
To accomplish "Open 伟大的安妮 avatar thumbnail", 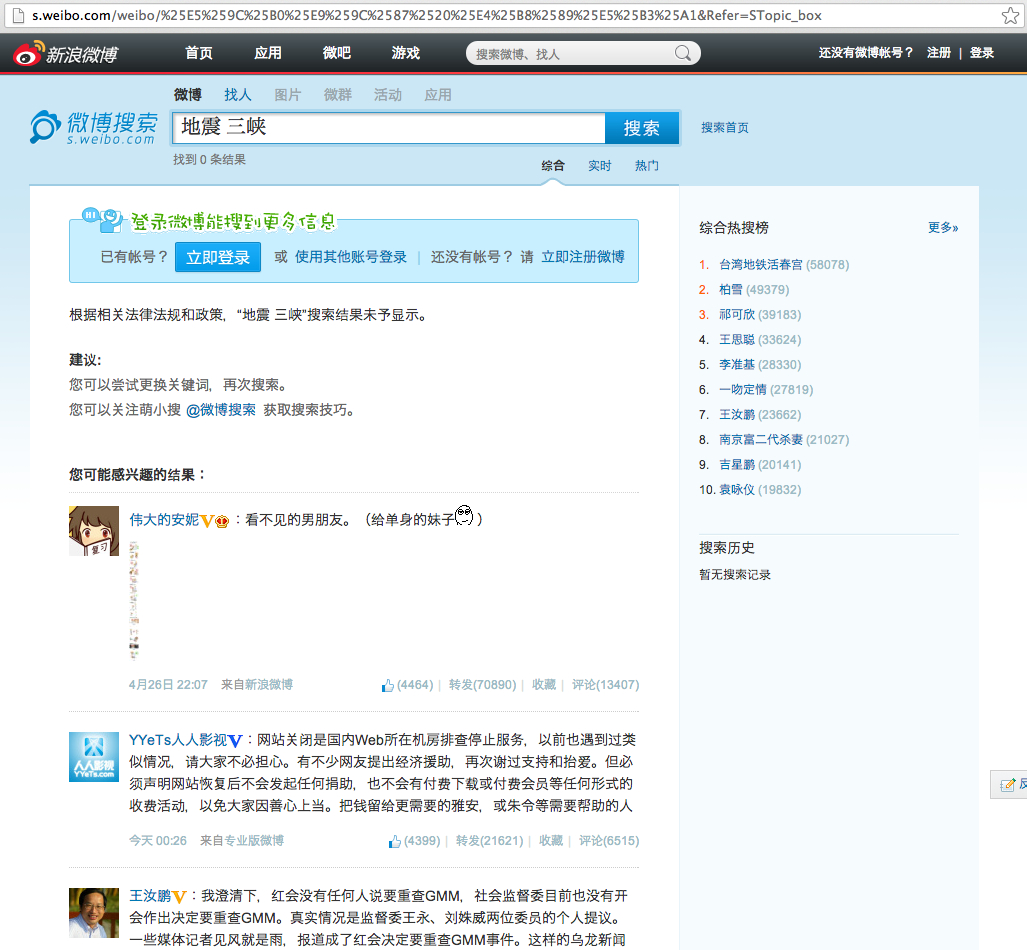I will click(x=94, y=531).
